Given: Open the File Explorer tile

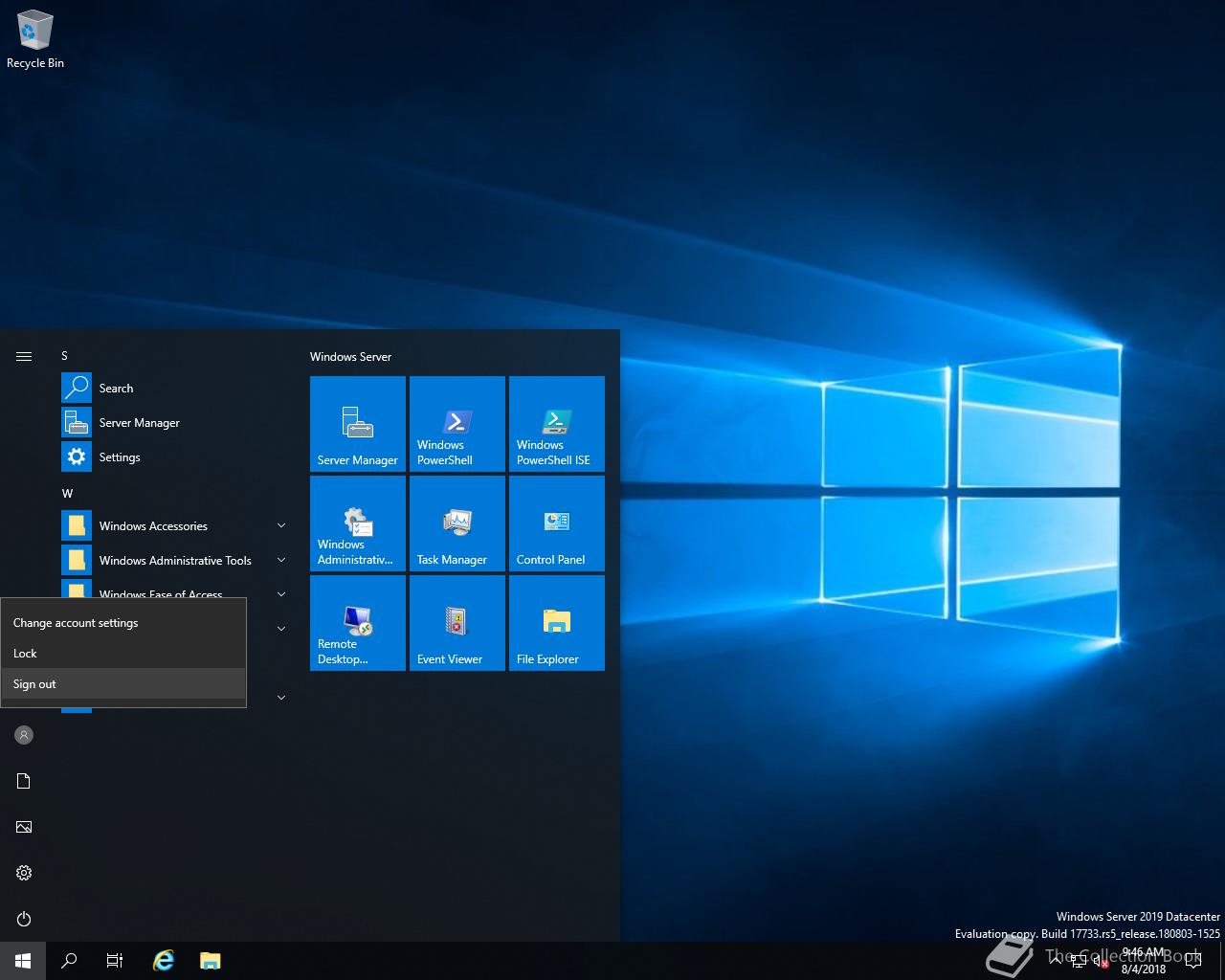Looking at the screenshot, I should click(x=557, y=623).
